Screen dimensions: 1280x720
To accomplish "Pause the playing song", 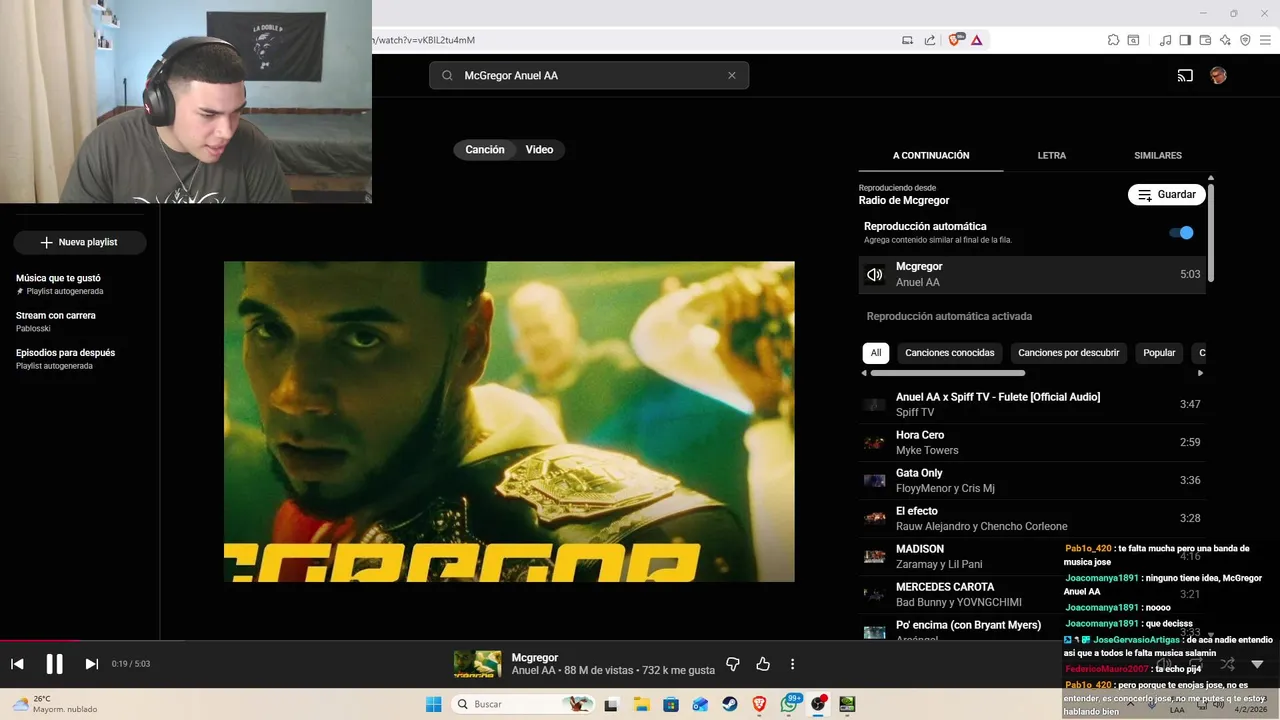I will pyautogui.click(x=54, y=664).
